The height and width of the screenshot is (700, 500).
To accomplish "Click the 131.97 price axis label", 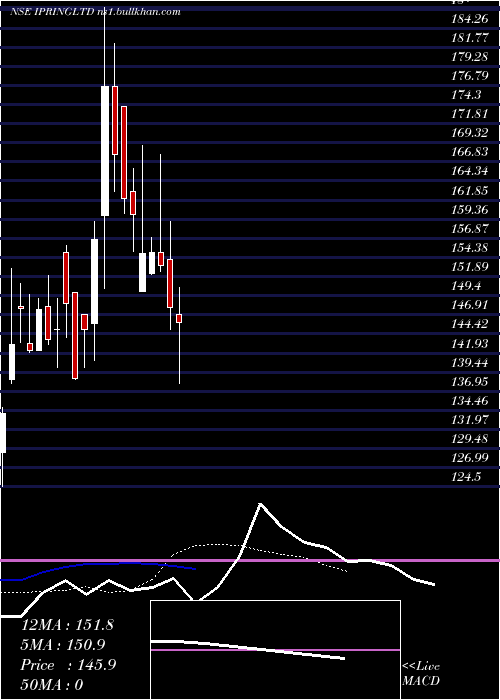I will tap(470, 420).
